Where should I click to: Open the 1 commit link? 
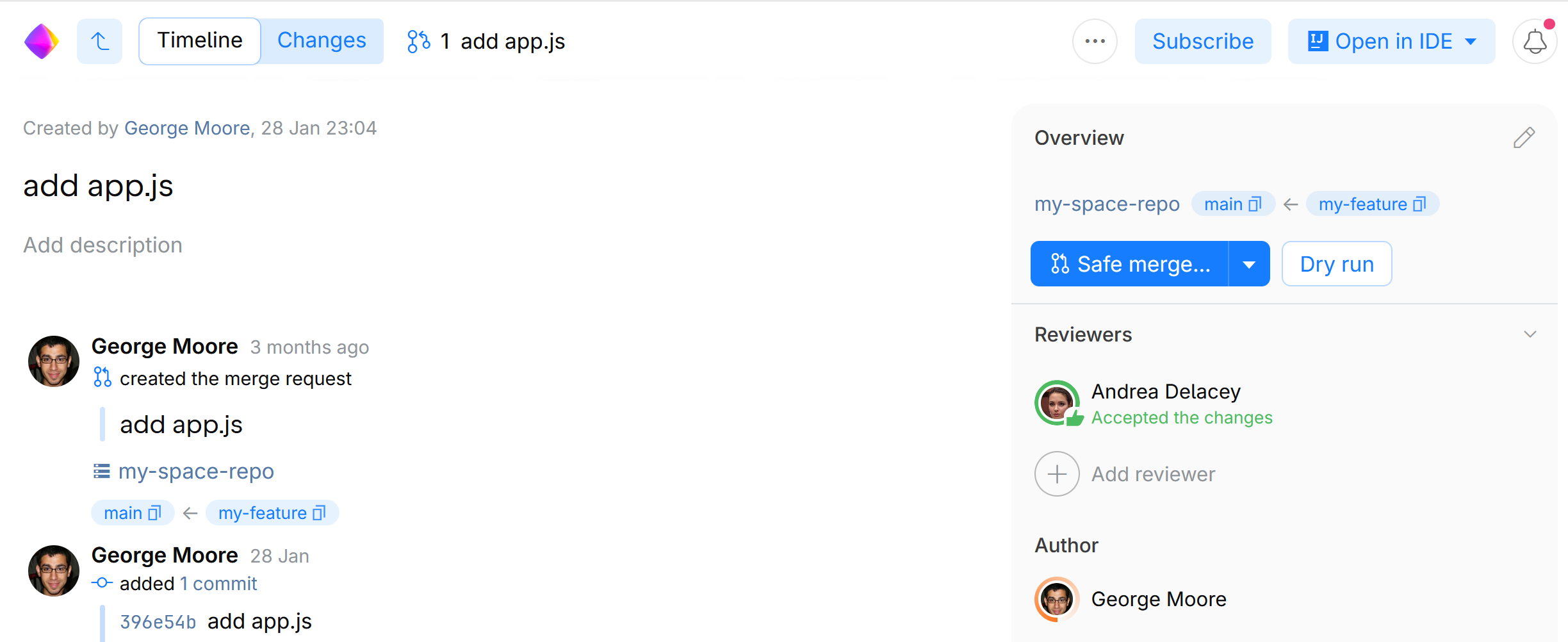[218, 584]
